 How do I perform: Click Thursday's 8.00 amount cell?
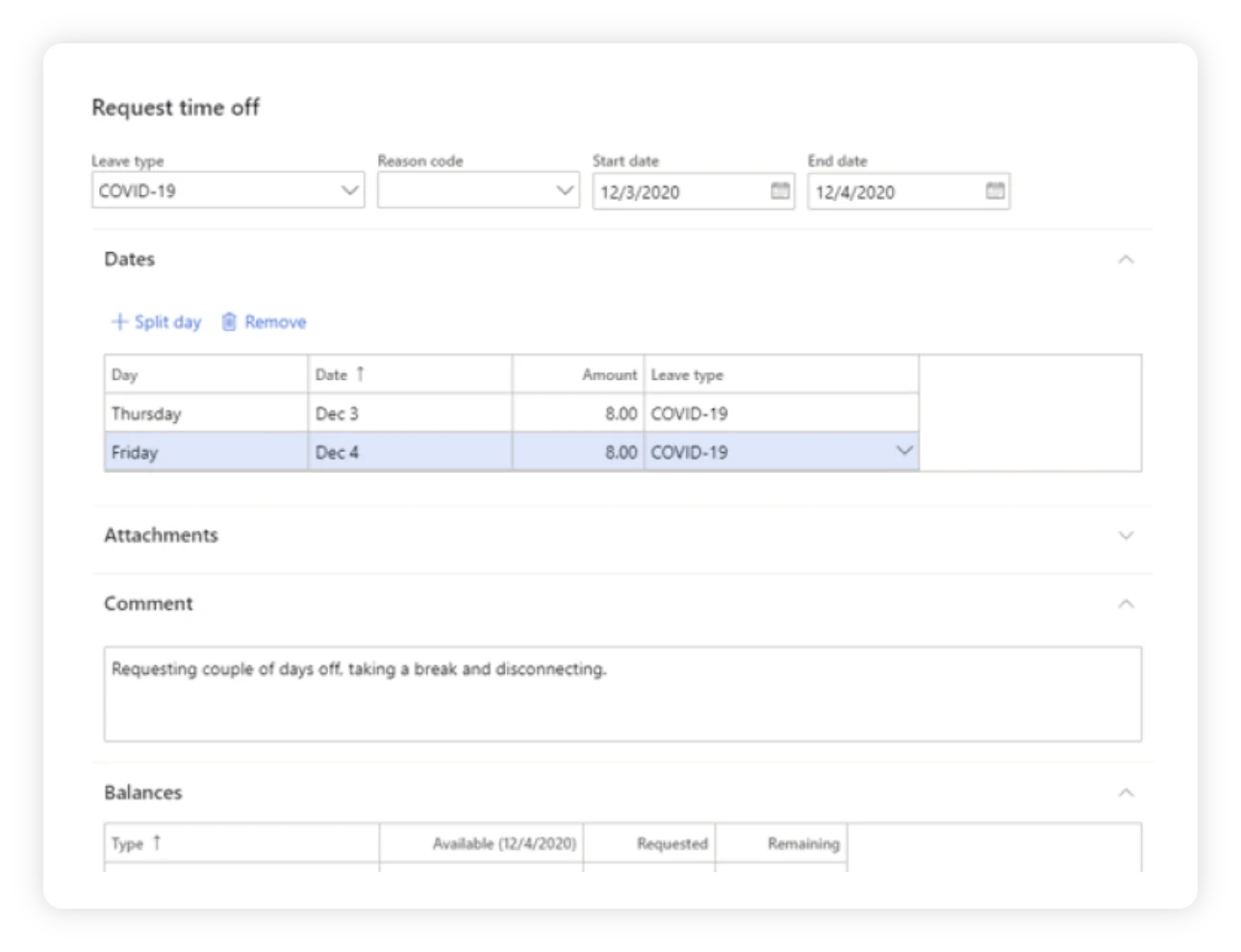click(x=578, y=413)
